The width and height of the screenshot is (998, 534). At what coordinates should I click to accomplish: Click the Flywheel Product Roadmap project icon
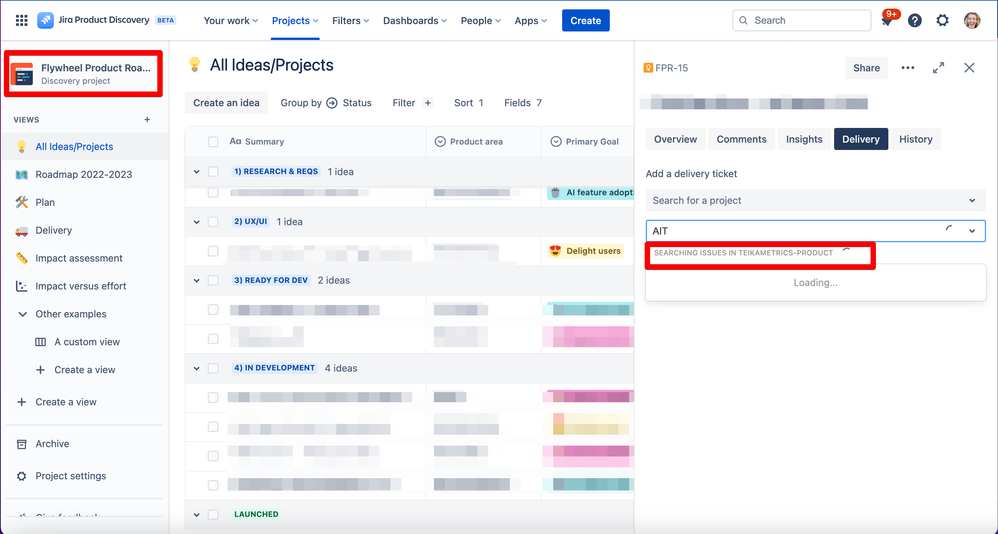coord(22,74)
